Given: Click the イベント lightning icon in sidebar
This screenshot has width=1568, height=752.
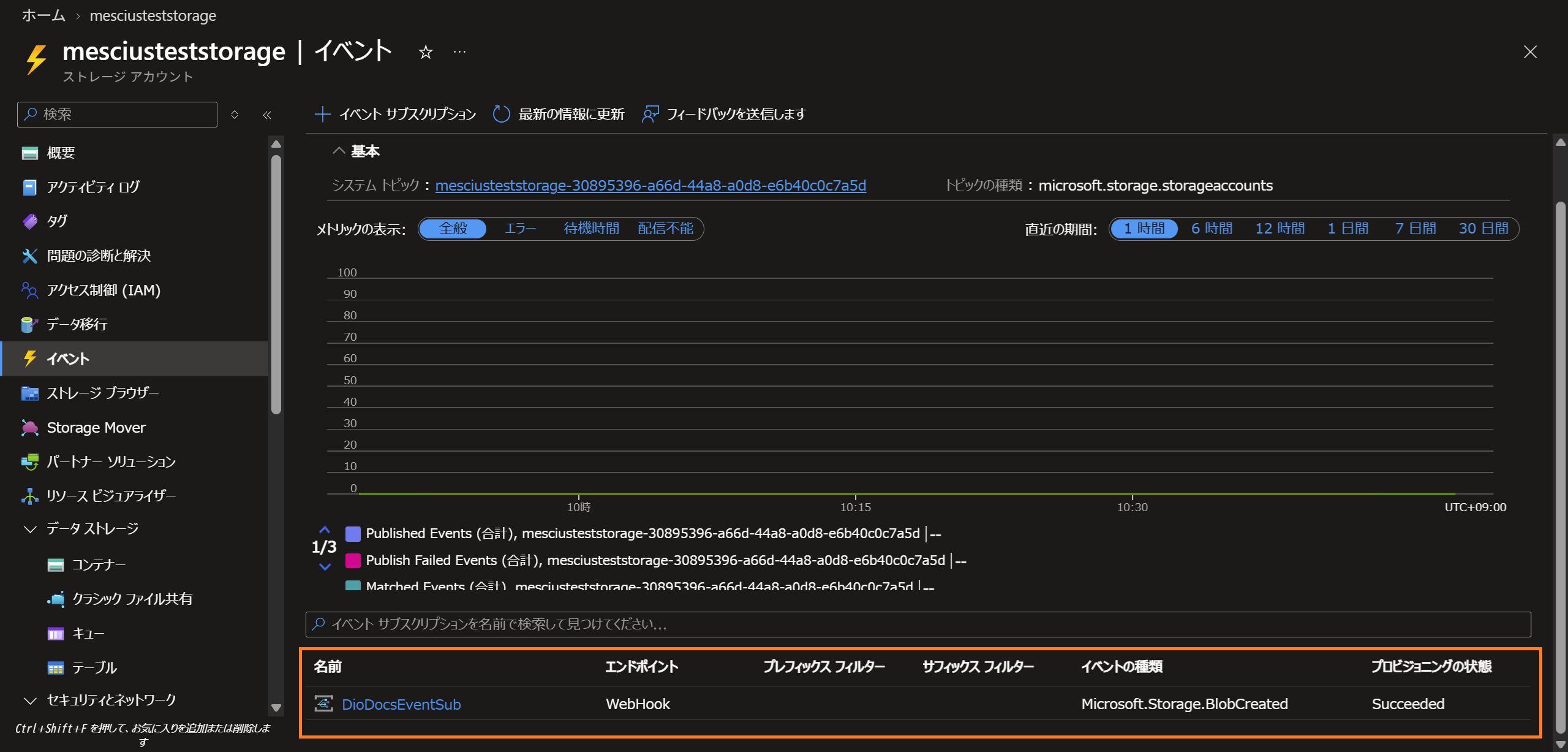Looking at the screenshot, I should click(29, 359).
